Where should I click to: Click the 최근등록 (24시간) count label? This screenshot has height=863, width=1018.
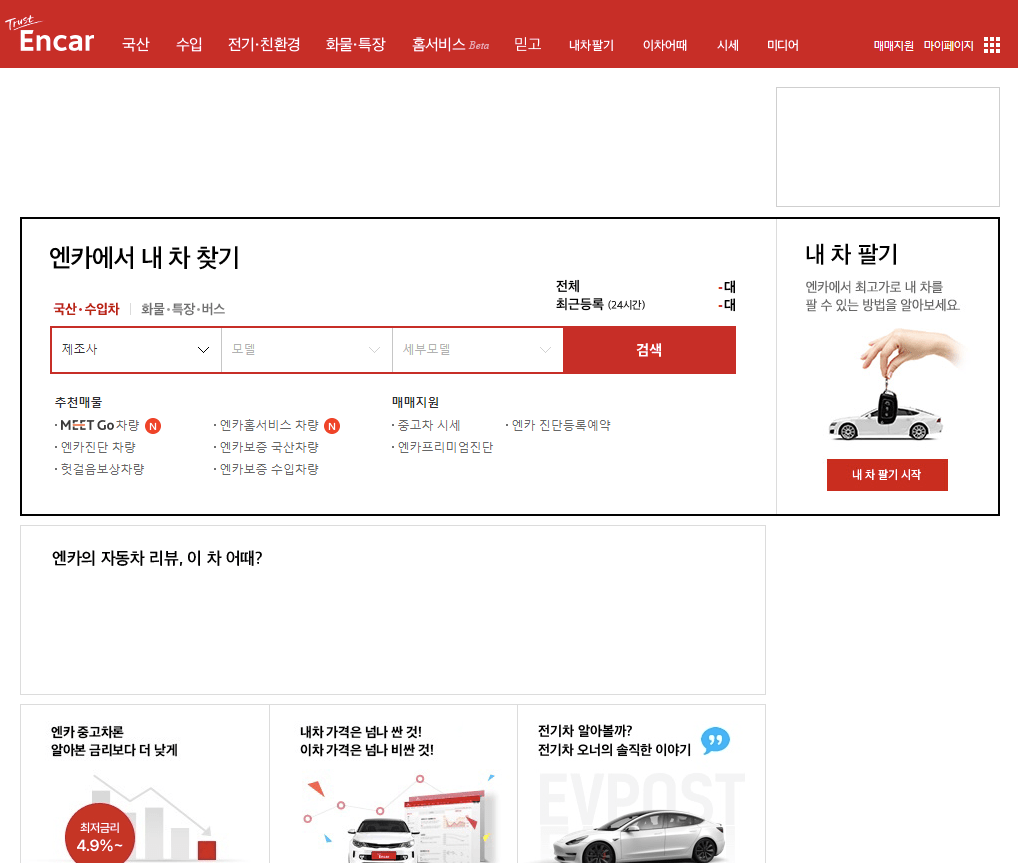[x=601, y=305]
